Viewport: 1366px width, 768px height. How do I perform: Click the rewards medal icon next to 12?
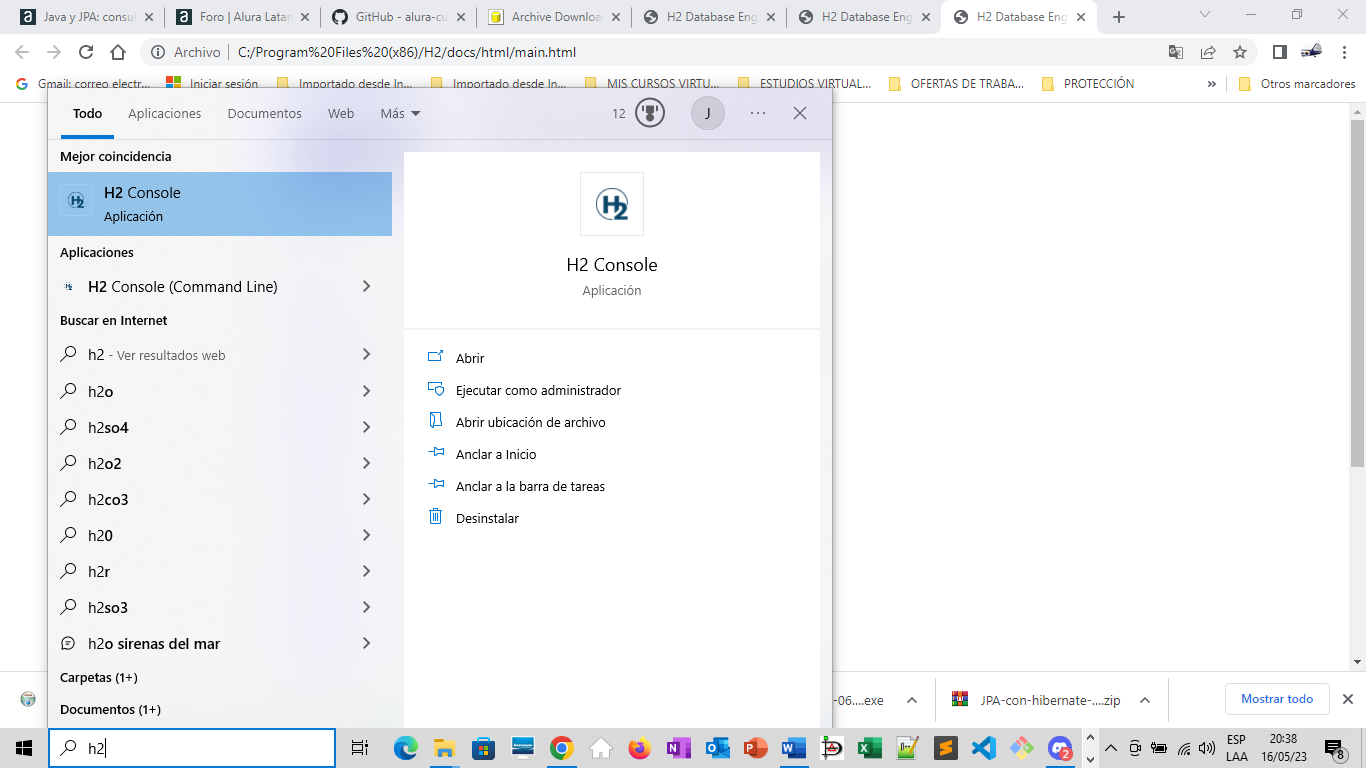[650, 113]
